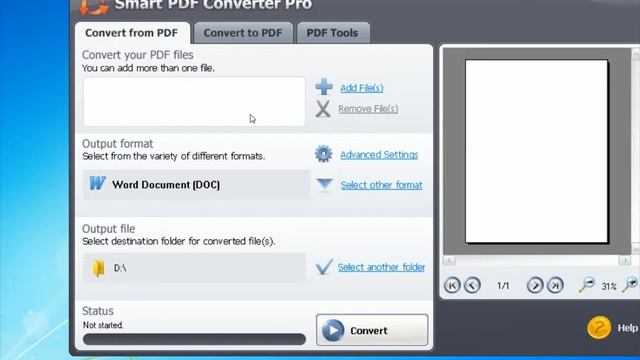Viewport: 640px width, 360px height.
Task: Click the checkmark icon beside Select another folder
Action: (324, 267)
